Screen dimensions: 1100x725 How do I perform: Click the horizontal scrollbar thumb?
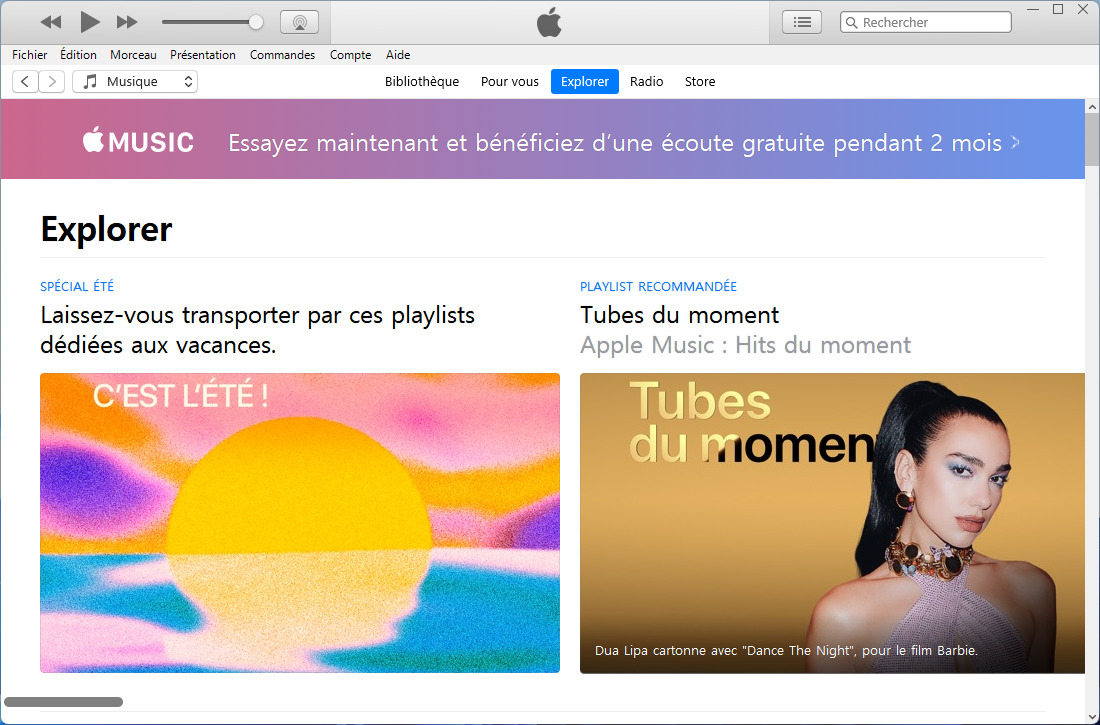click(63, 702)
